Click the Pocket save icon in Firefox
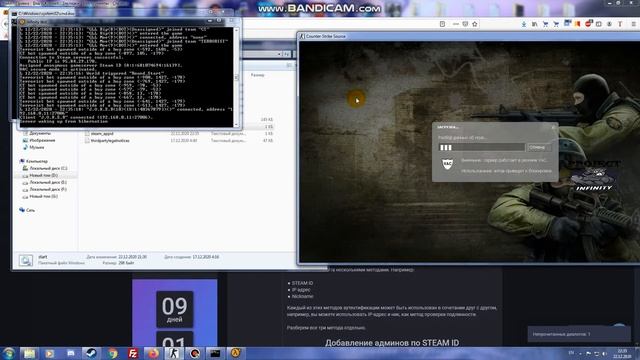 coord(465,24)
